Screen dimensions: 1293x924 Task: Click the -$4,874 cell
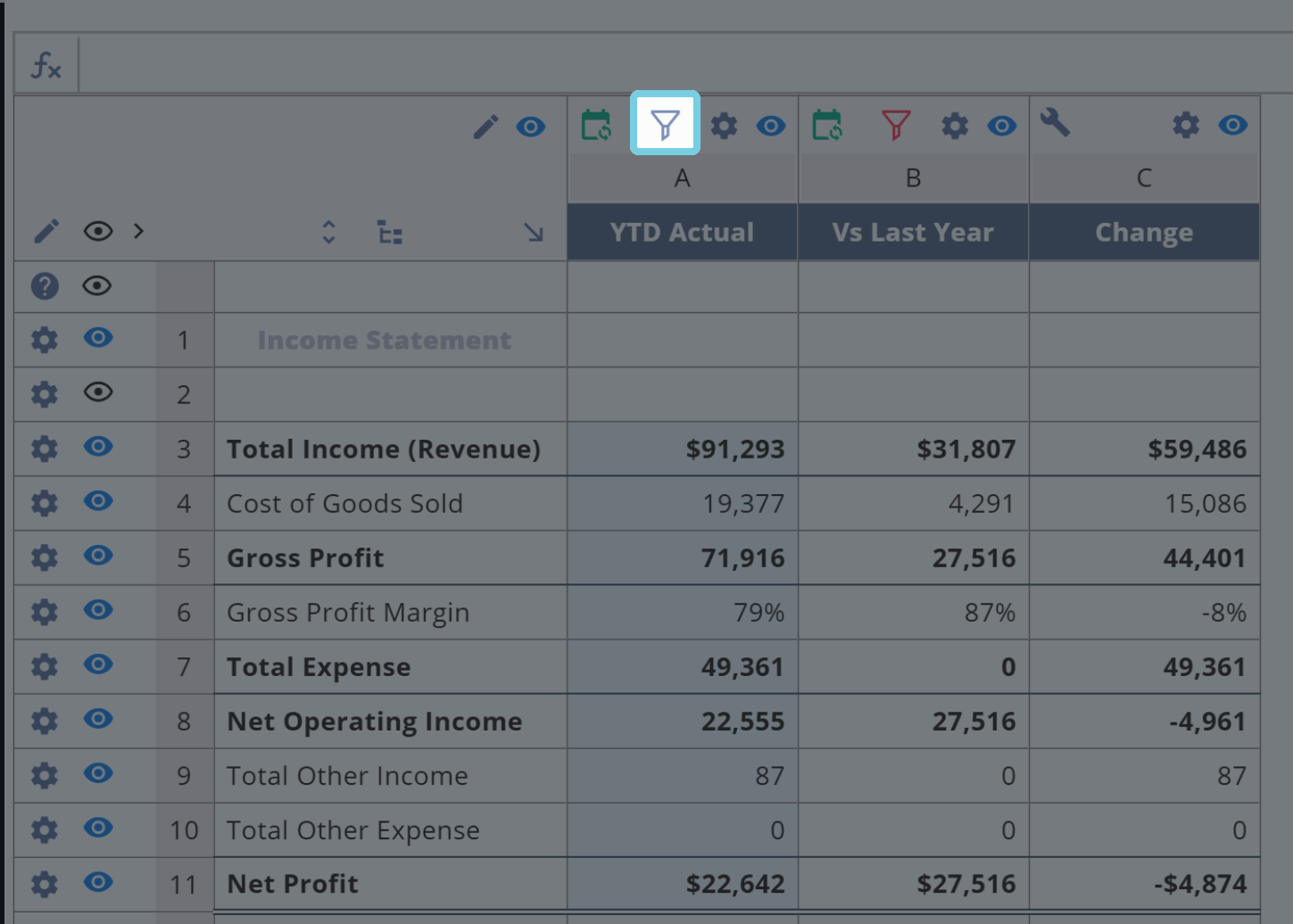pos(1145,884)
